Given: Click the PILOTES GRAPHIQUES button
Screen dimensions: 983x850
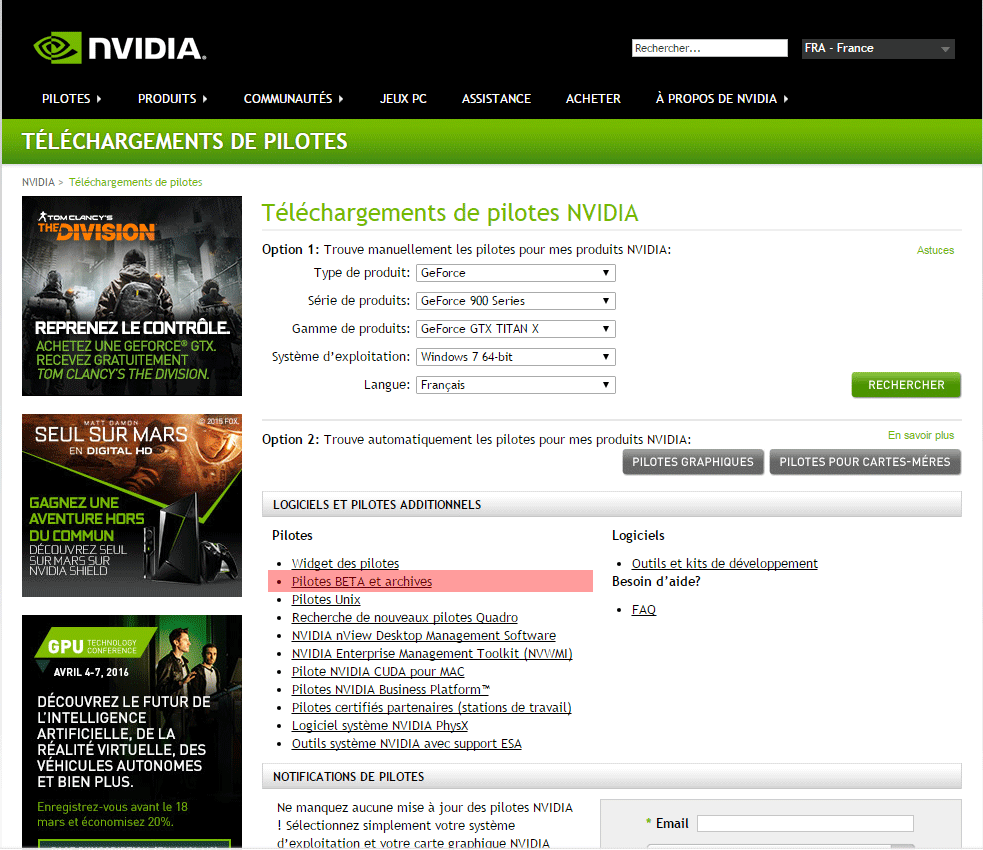Looking at the screenshot, I should click(693, 462).
